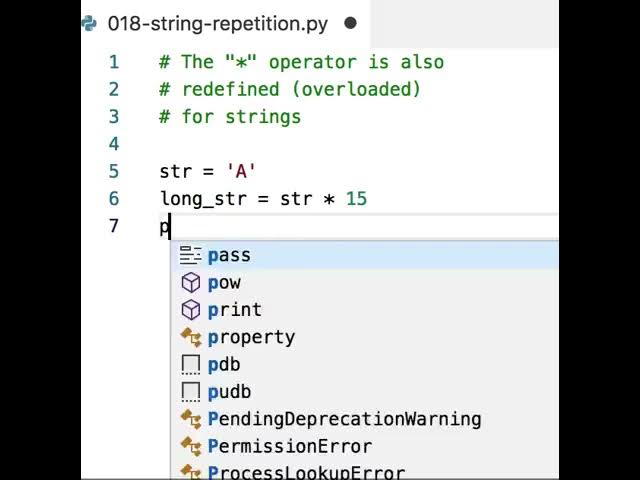Choose the pass autocomplete suggestion
The height and width of the screenshot is (480, 640).
364,256
